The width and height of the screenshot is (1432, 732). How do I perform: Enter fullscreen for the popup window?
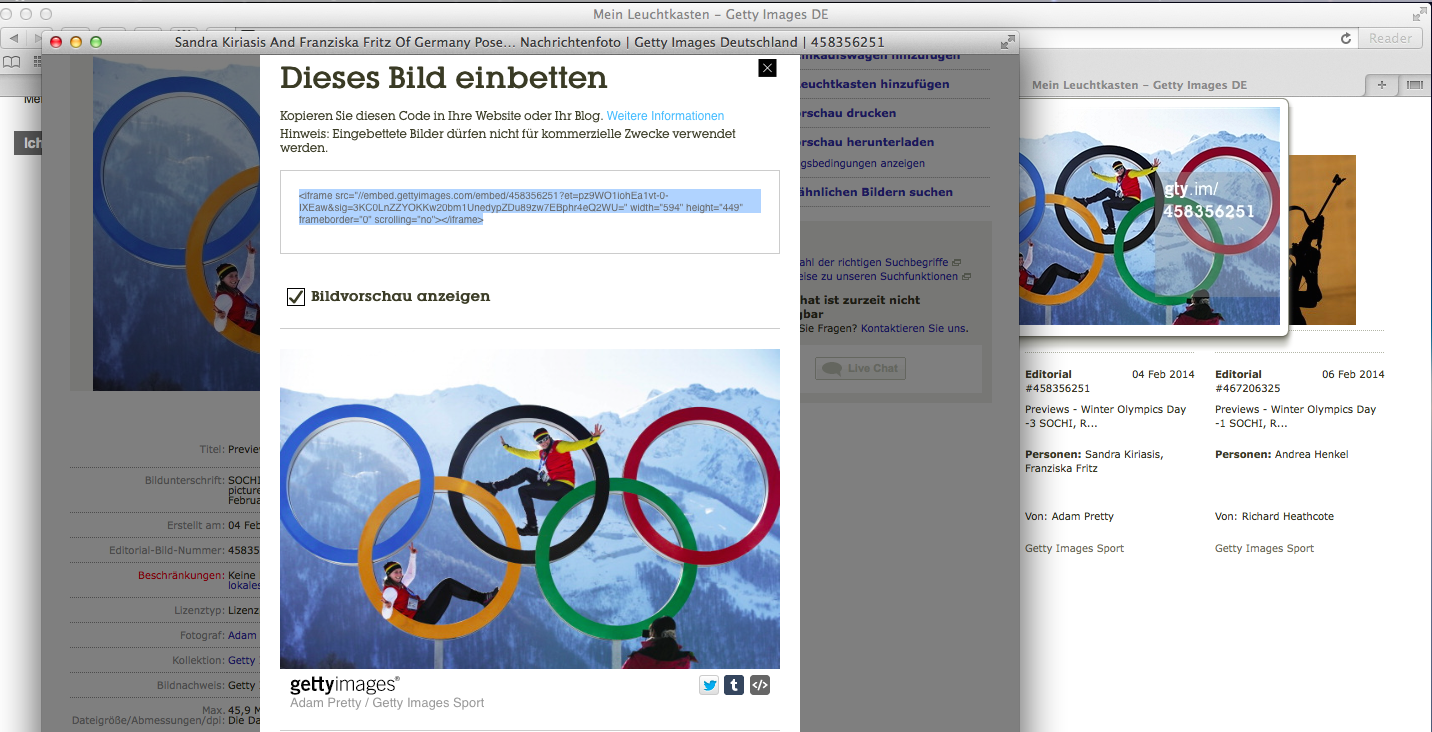pyautogui.click(x=1007, y=42)
